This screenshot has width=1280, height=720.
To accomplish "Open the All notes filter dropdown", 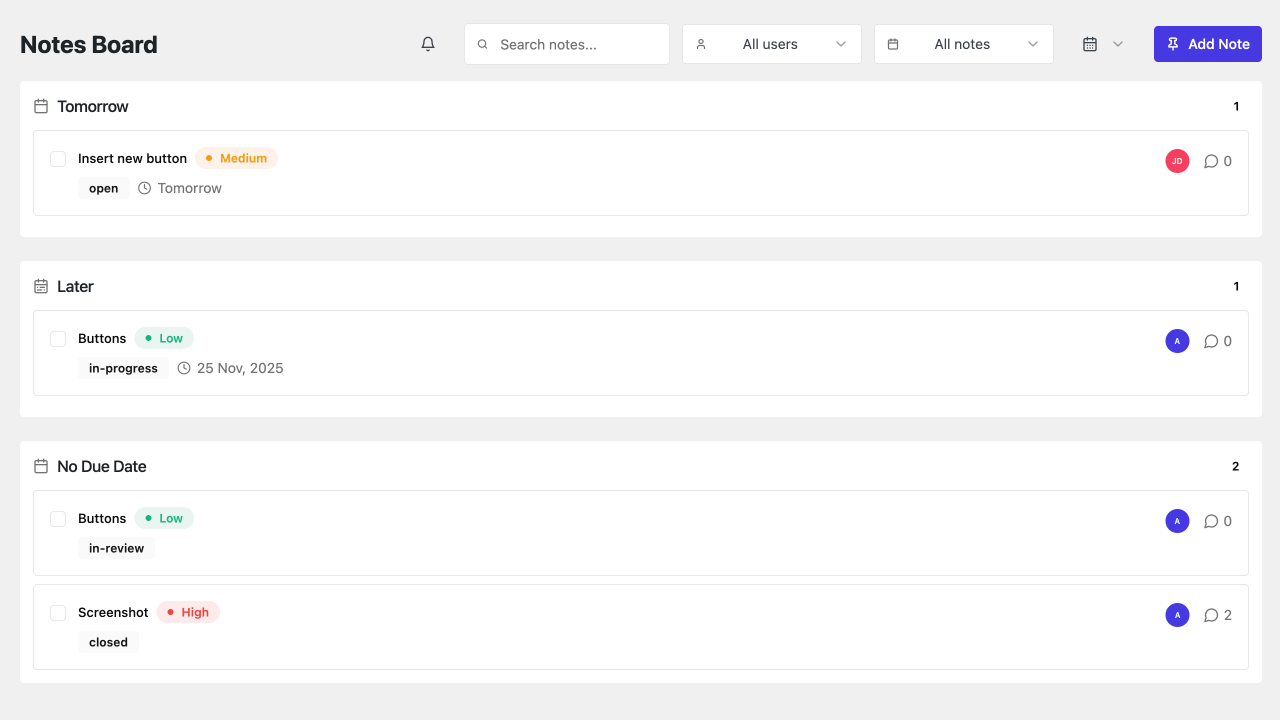I will (963, 44).
